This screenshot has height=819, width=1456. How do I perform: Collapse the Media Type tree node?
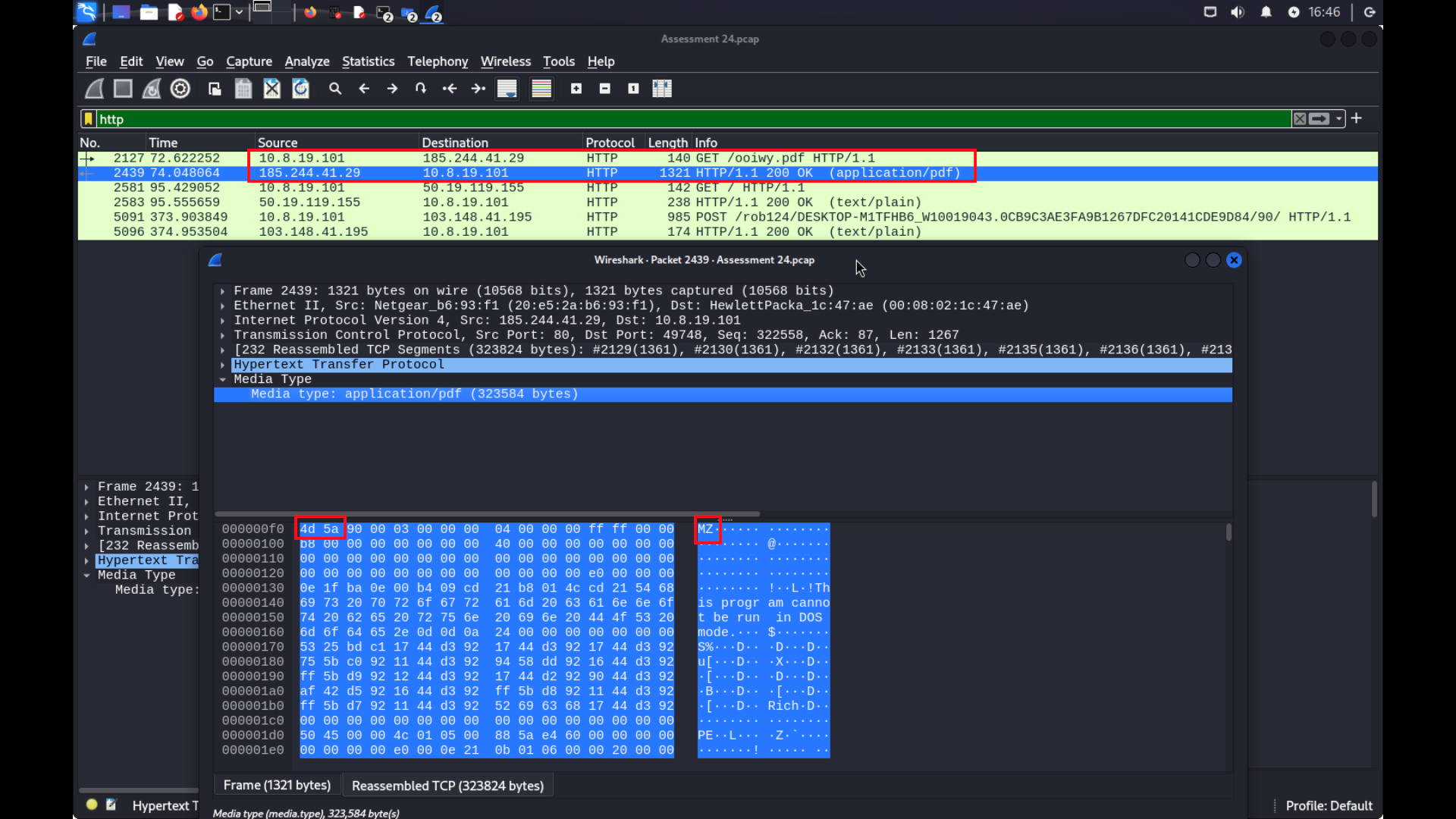click(x=223, y=379)
